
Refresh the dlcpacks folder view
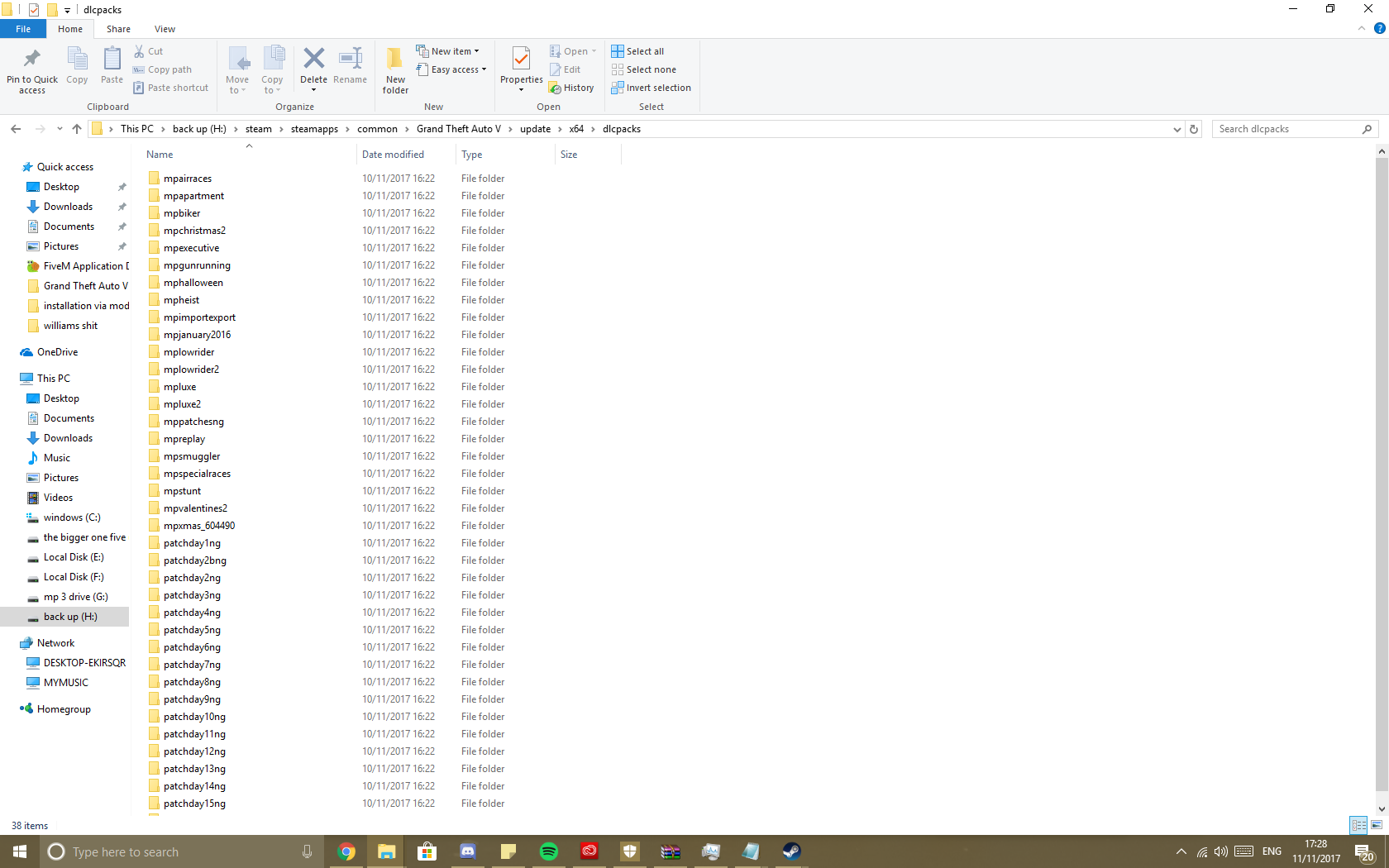[1194, 129]
